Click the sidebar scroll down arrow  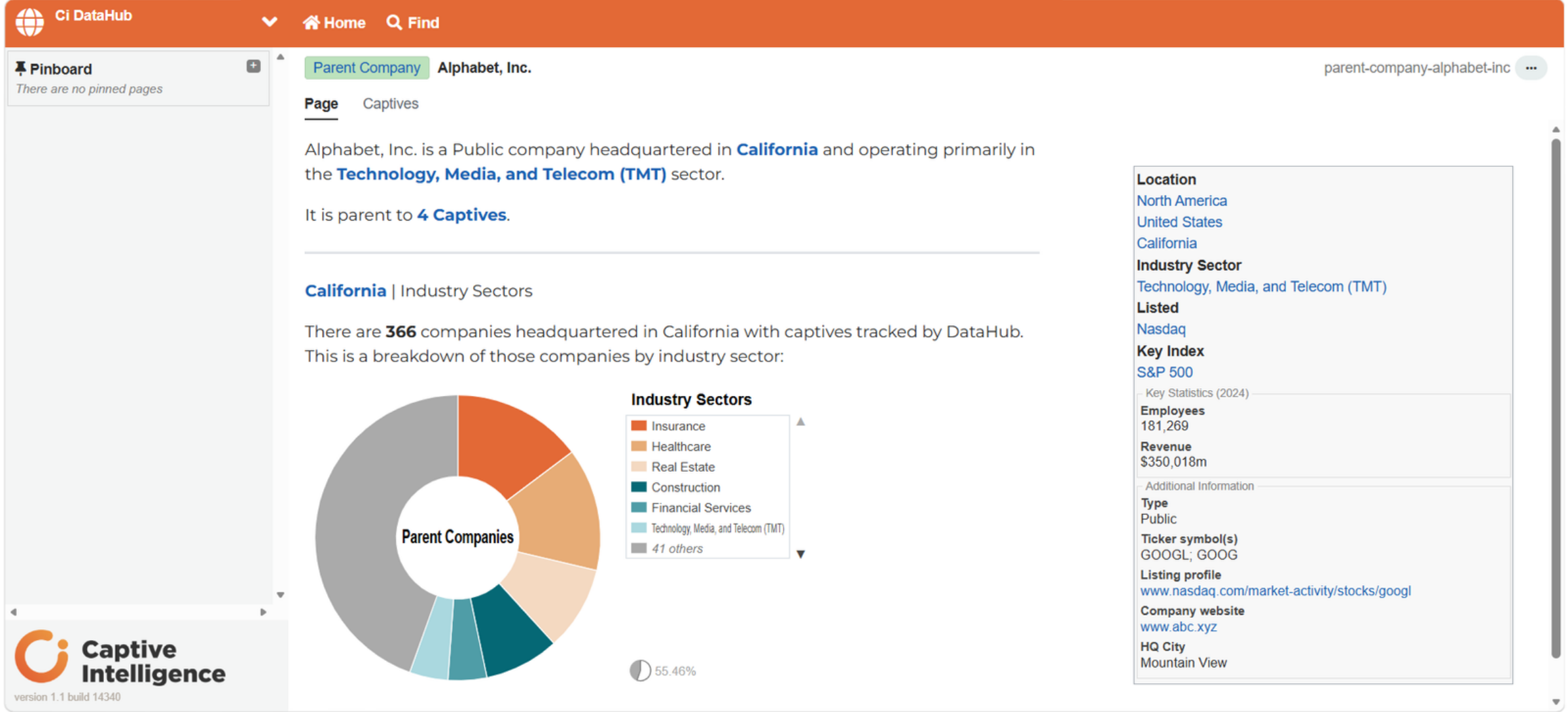(x=280, y=595)
